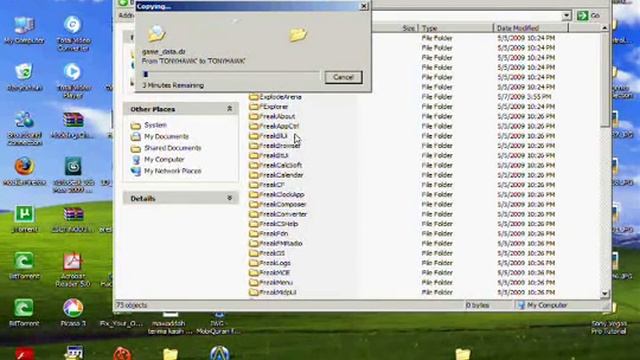Viewport: 640px width, 360px height.
Task: Launch the Acrobat Reader 5.0 desktop shortcut
Action: (x=73, y=269)
